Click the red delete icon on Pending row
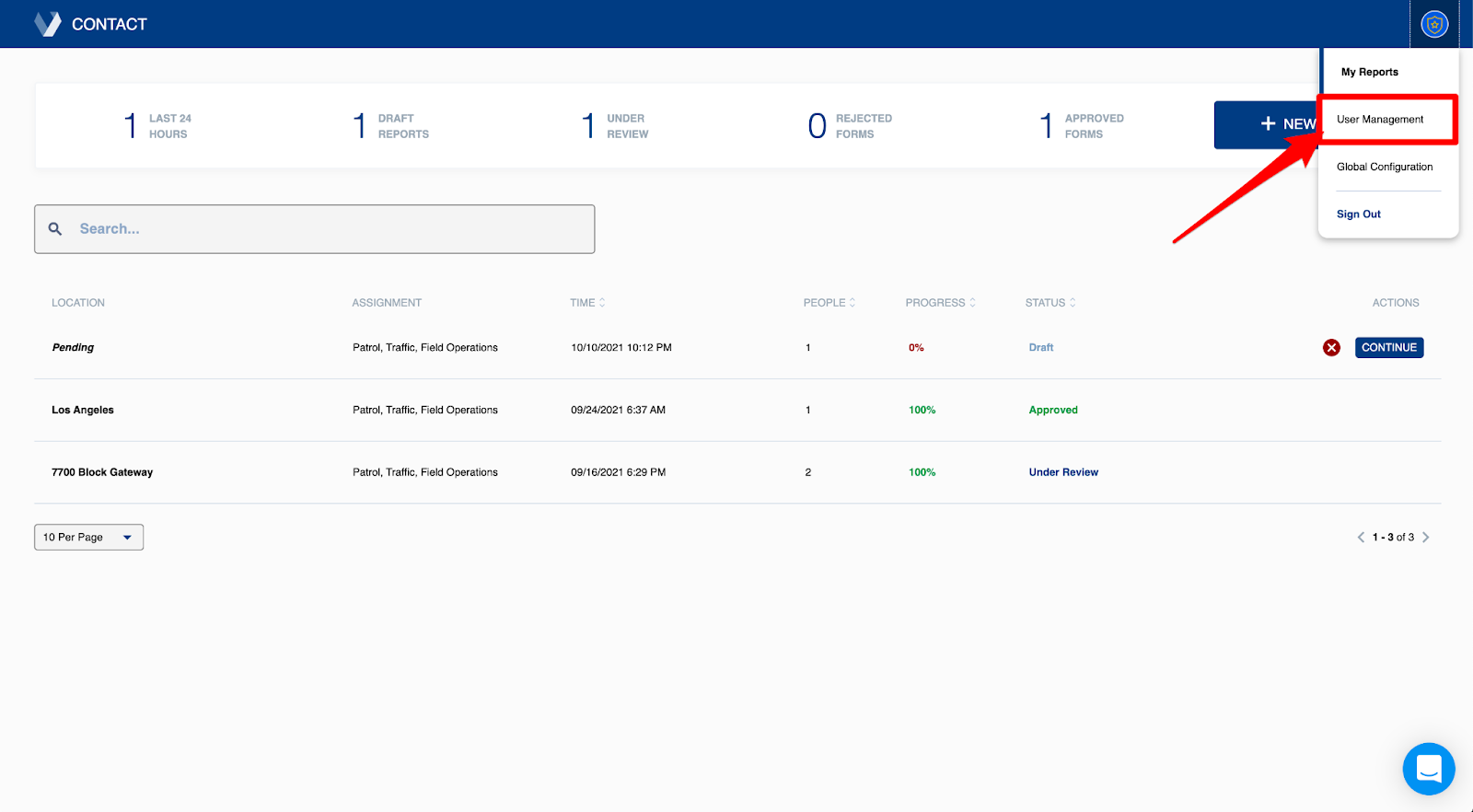The height and width of the screenshot is (812, 1473). coord(1331,347)
